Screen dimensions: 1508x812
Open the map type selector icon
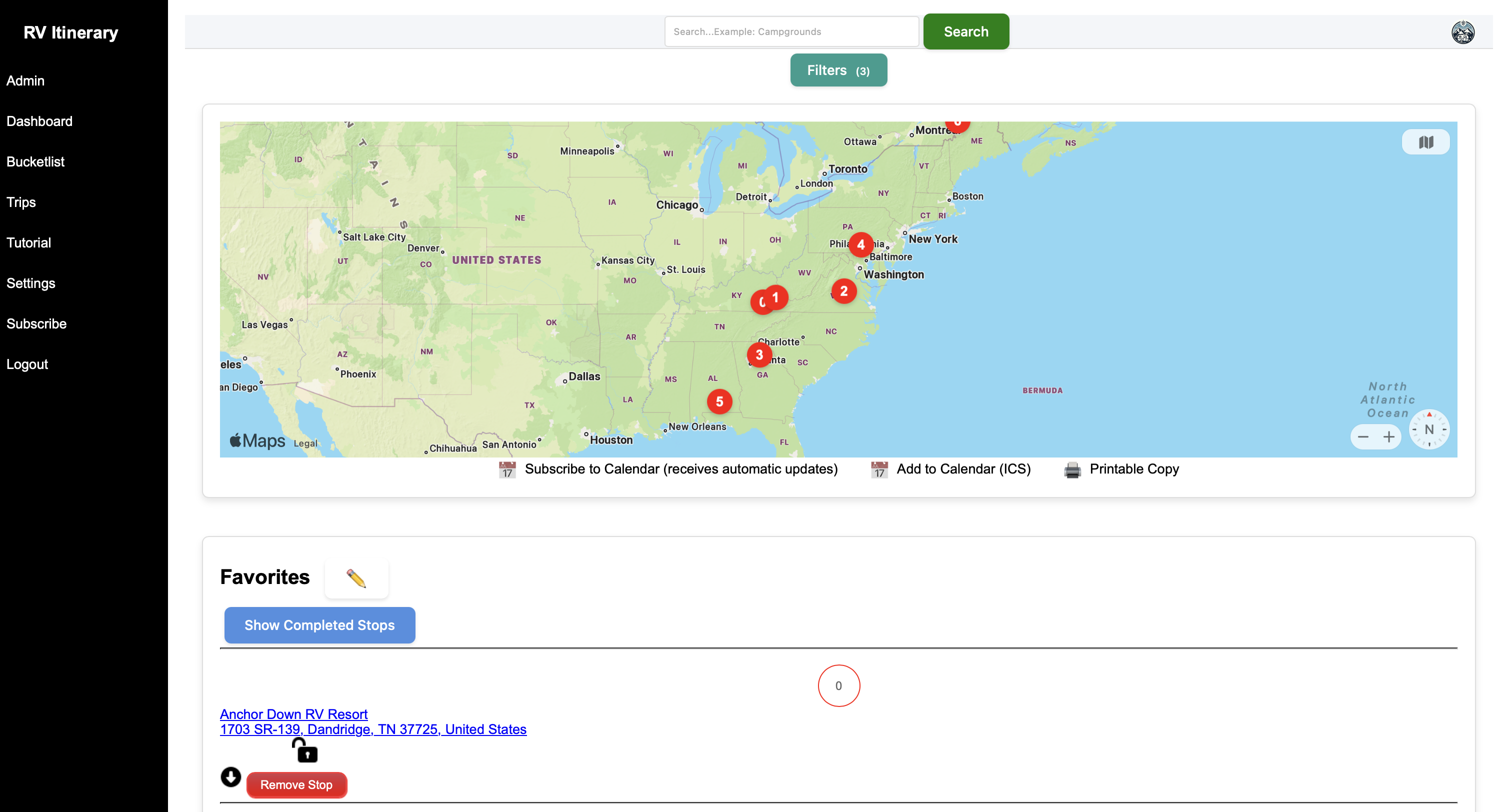pos(1425,142)
